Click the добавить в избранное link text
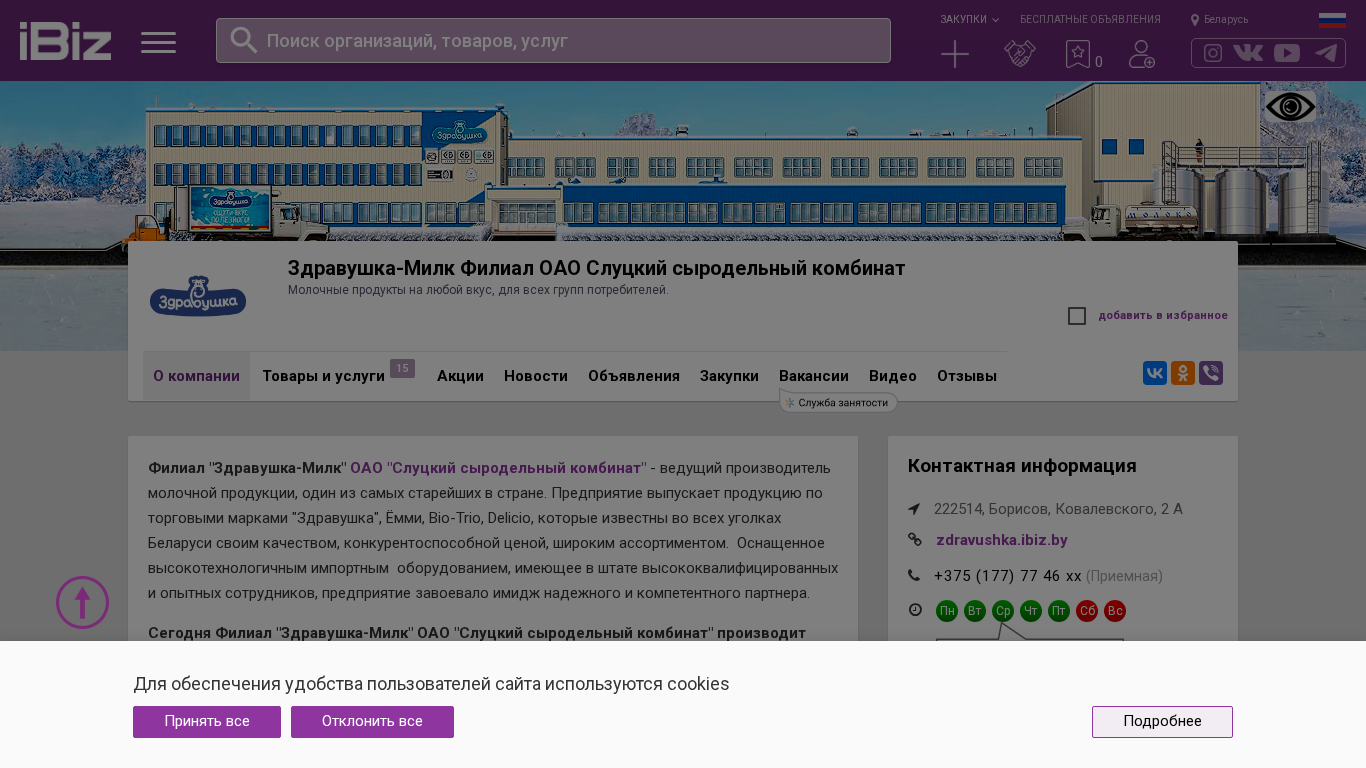The width and height of the screenshot is (1366, 768). click(1163, 316)
